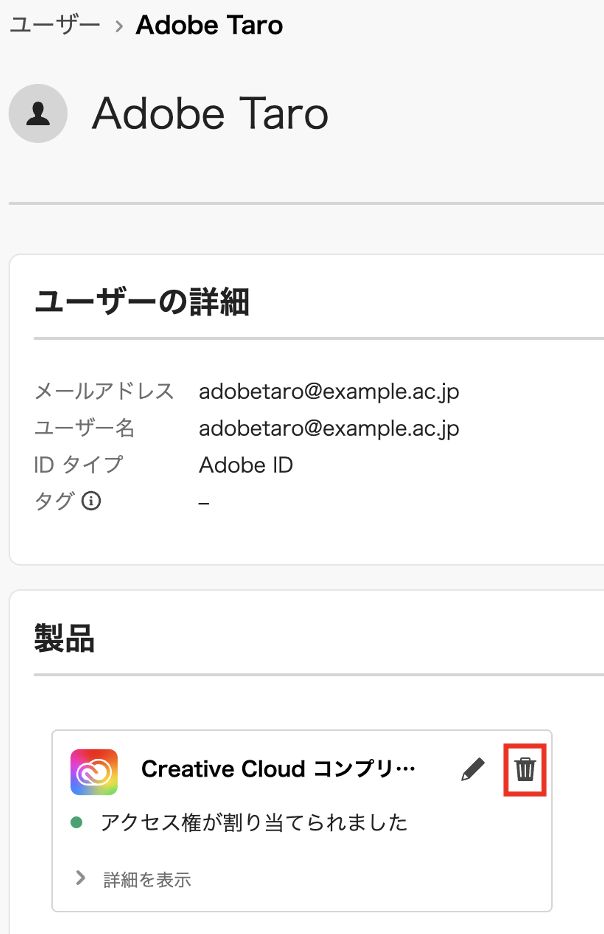Click the 製品 section heading
The width and height of the screenshot is (604, 934).
click(x=64, y=638)
